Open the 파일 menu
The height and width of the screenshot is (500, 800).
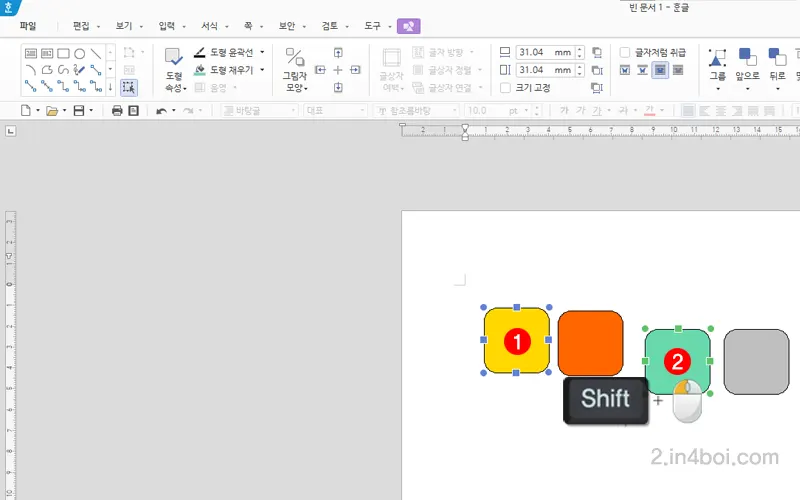[x=28, y=26]
